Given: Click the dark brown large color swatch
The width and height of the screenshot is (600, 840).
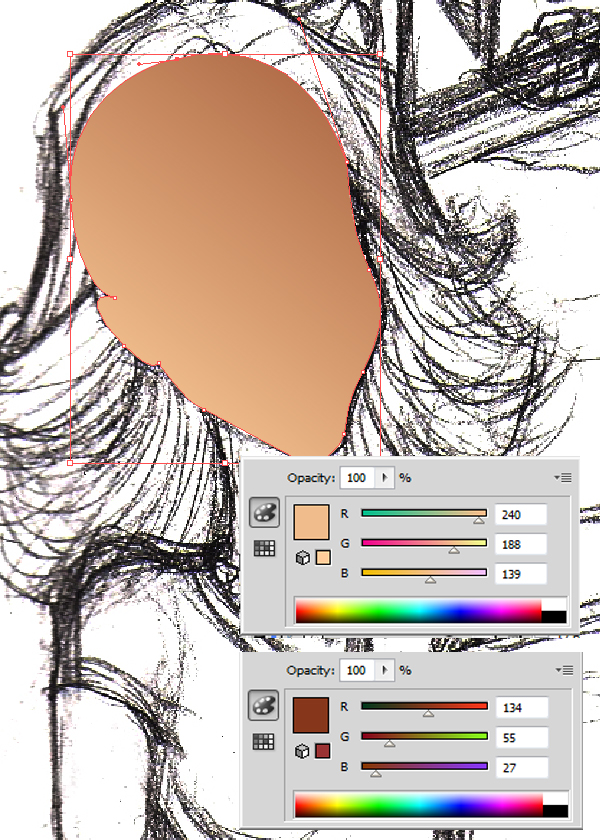Looking at the screenshot, I should (x=311, y=715).
